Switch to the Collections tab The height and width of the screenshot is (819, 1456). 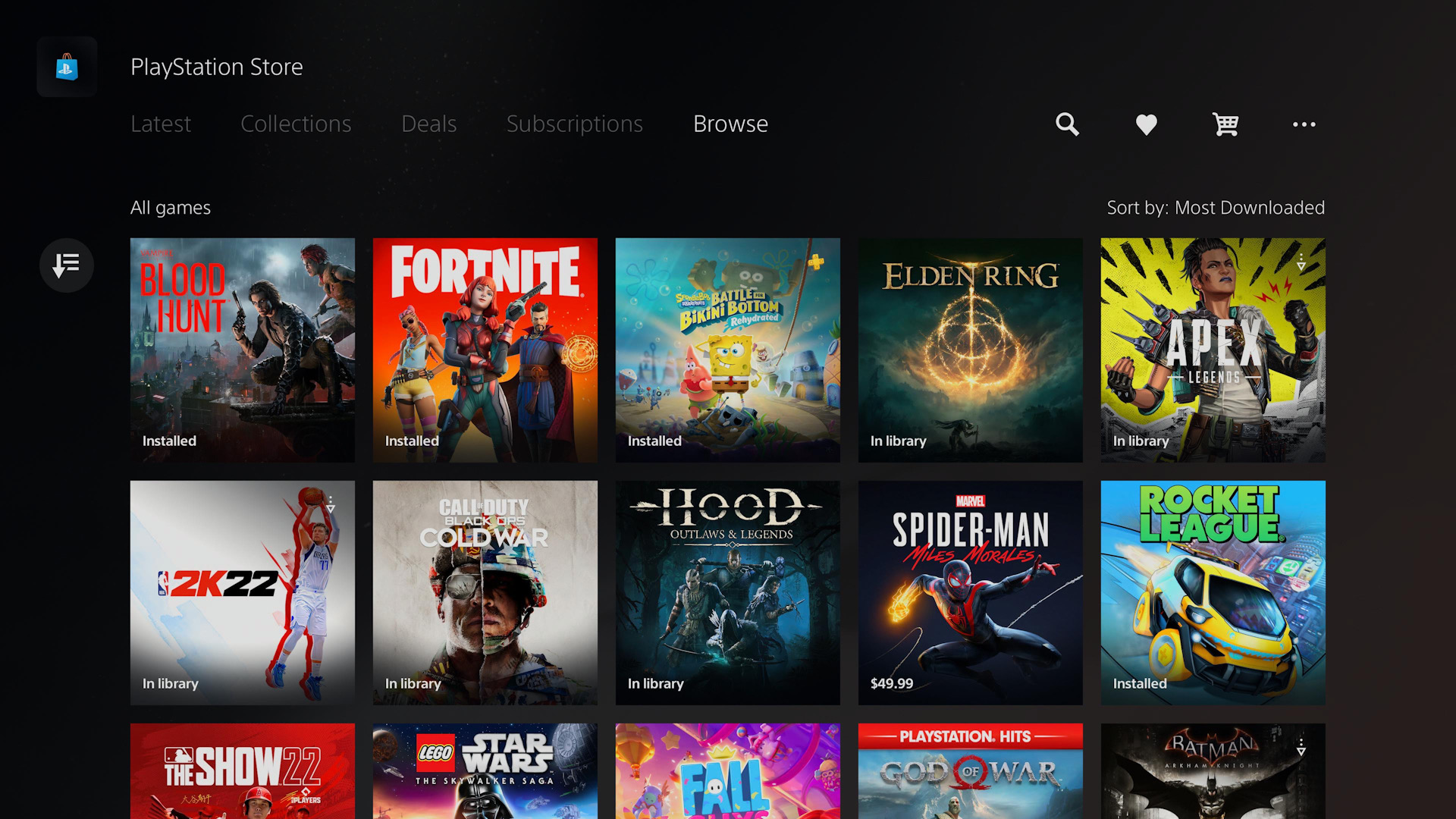coord(296,124)
